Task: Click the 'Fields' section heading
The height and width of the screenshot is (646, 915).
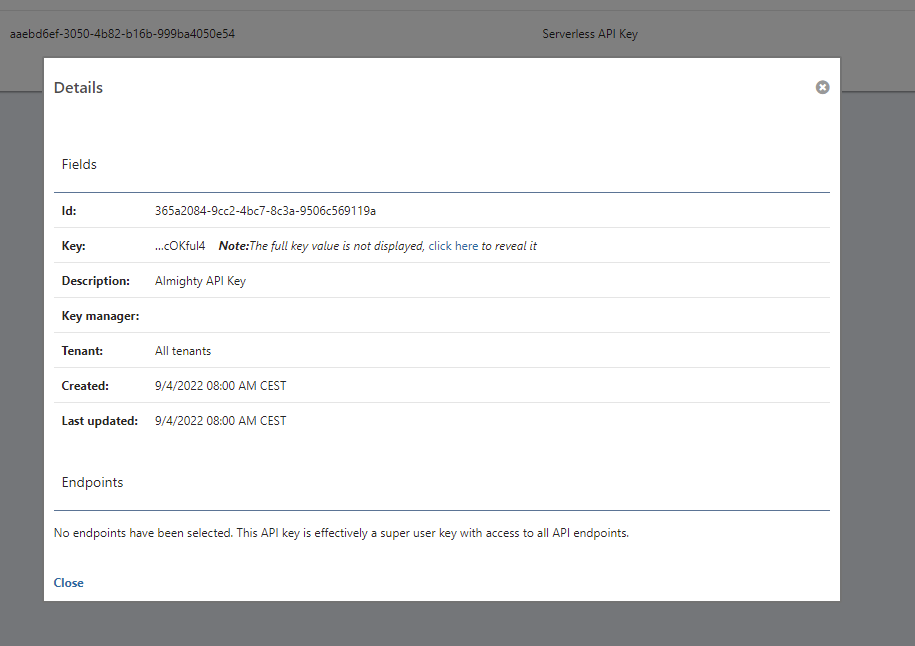Action: point(79,165)
